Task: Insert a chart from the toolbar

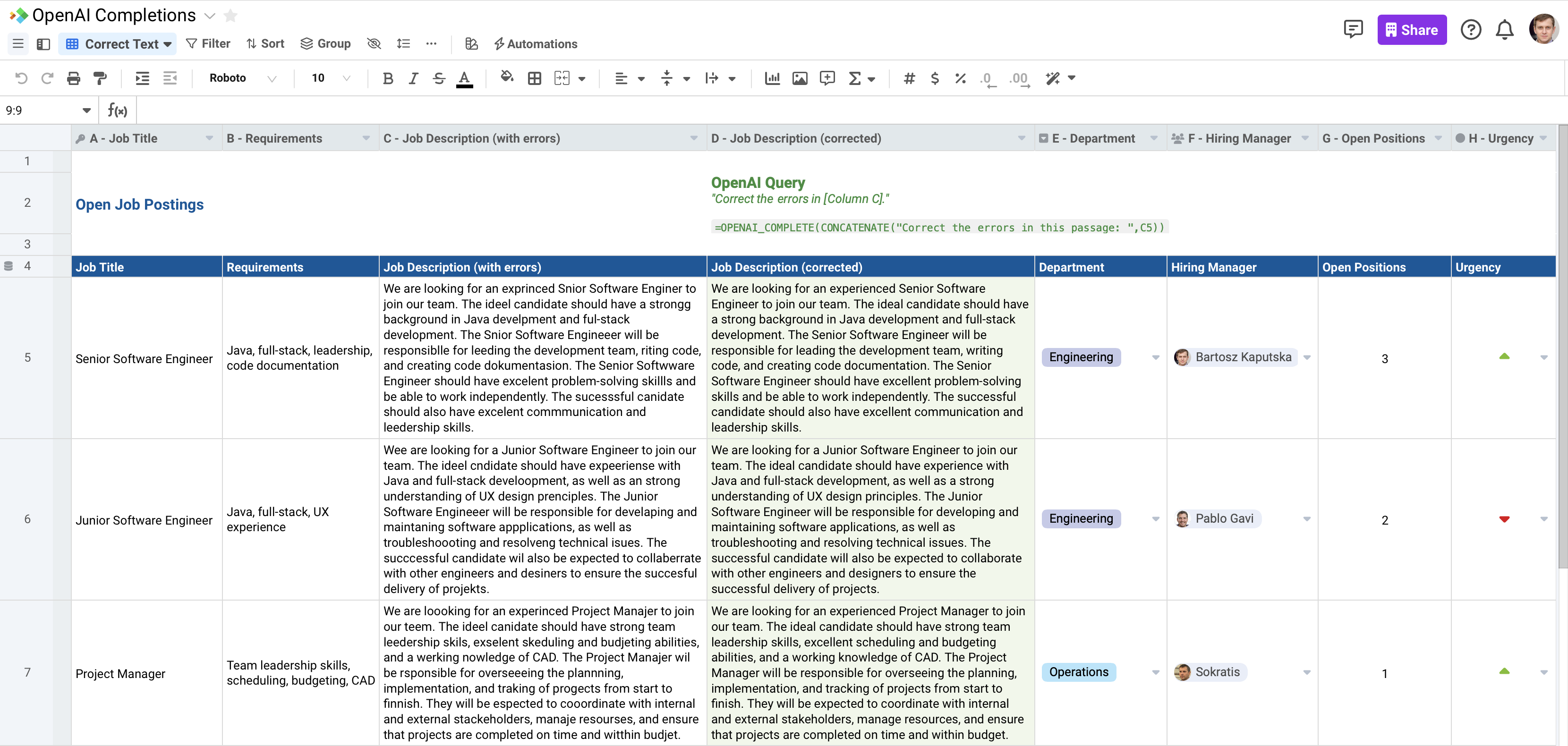Action: tap(772, 78)
